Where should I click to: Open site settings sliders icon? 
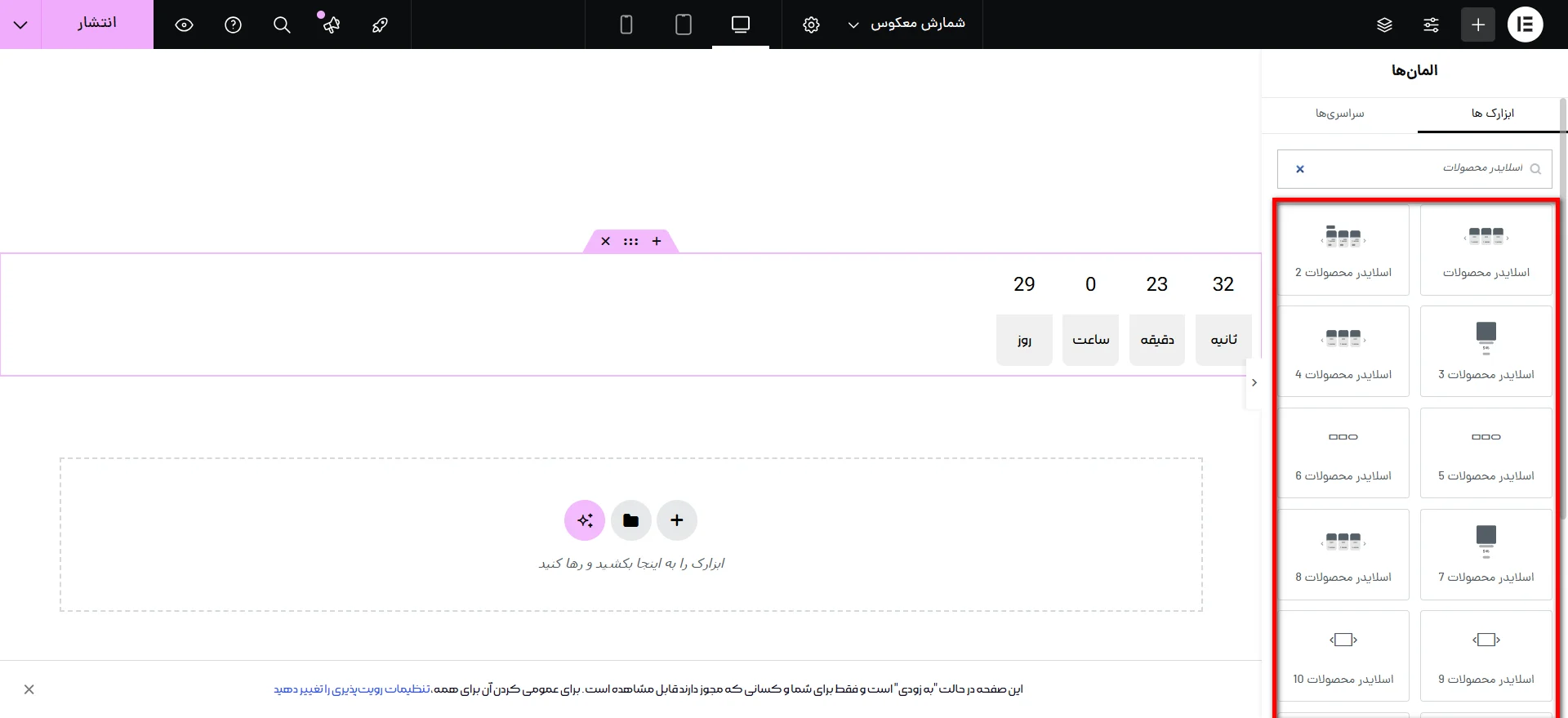point(1432,25)
